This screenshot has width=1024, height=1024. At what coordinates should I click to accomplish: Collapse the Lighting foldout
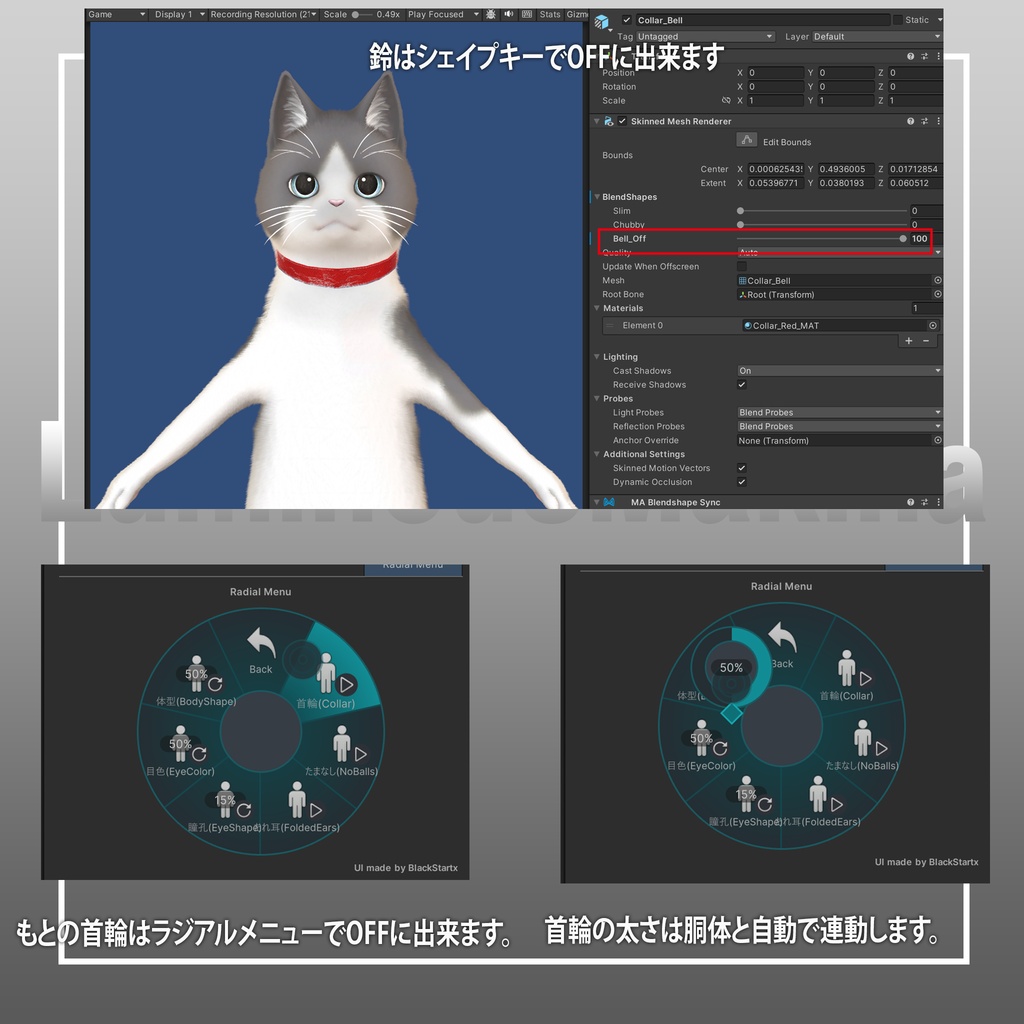(x=597, y=357)
